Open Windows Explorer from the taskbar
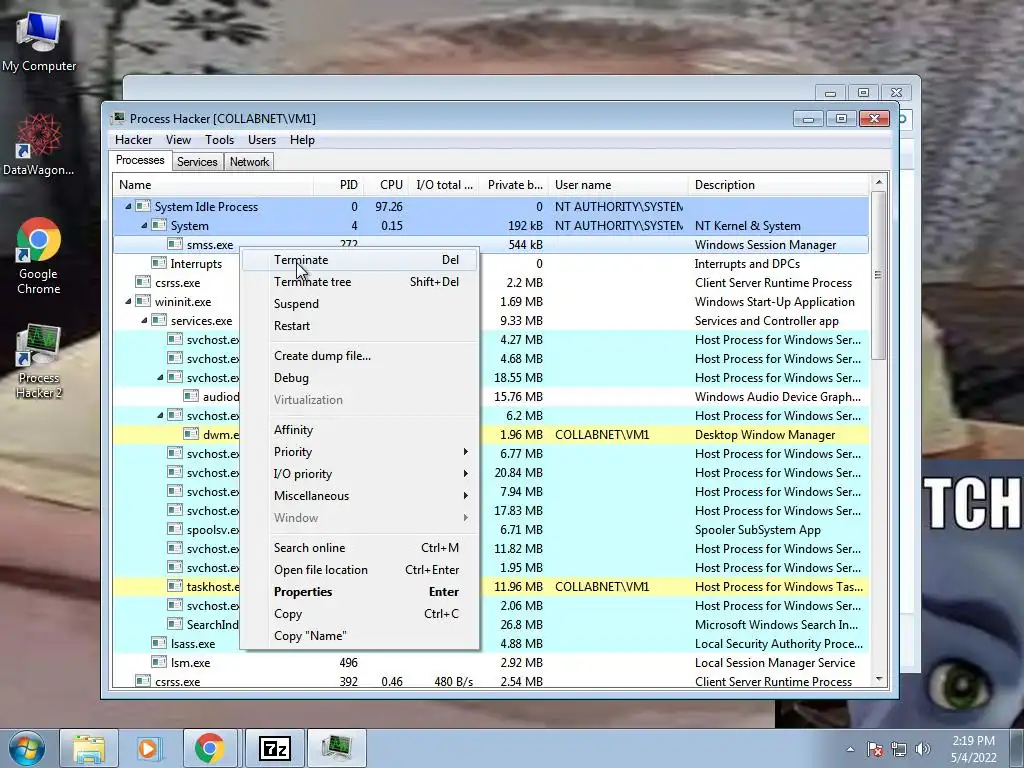This screenshot has height=768, width=1024. tap(89, 748)
